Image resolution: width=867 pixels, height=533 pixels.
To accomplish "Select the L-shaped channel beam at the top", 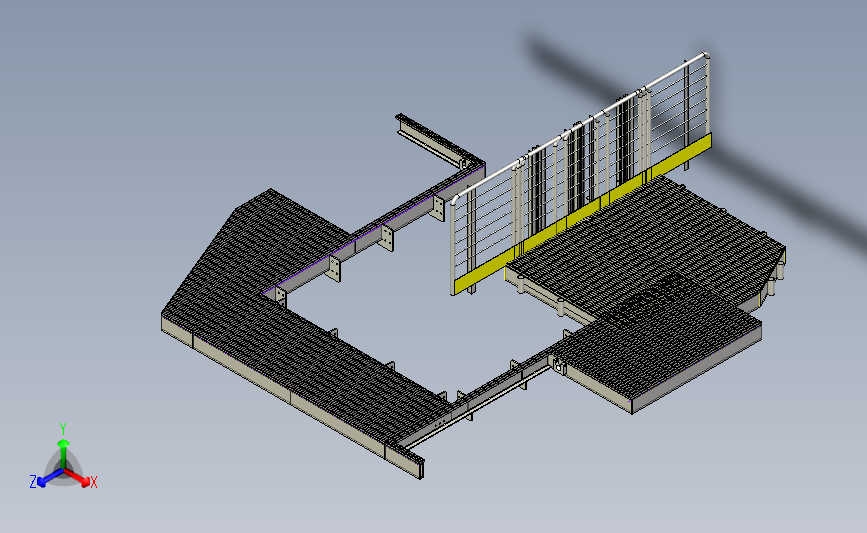I will 437,142.
